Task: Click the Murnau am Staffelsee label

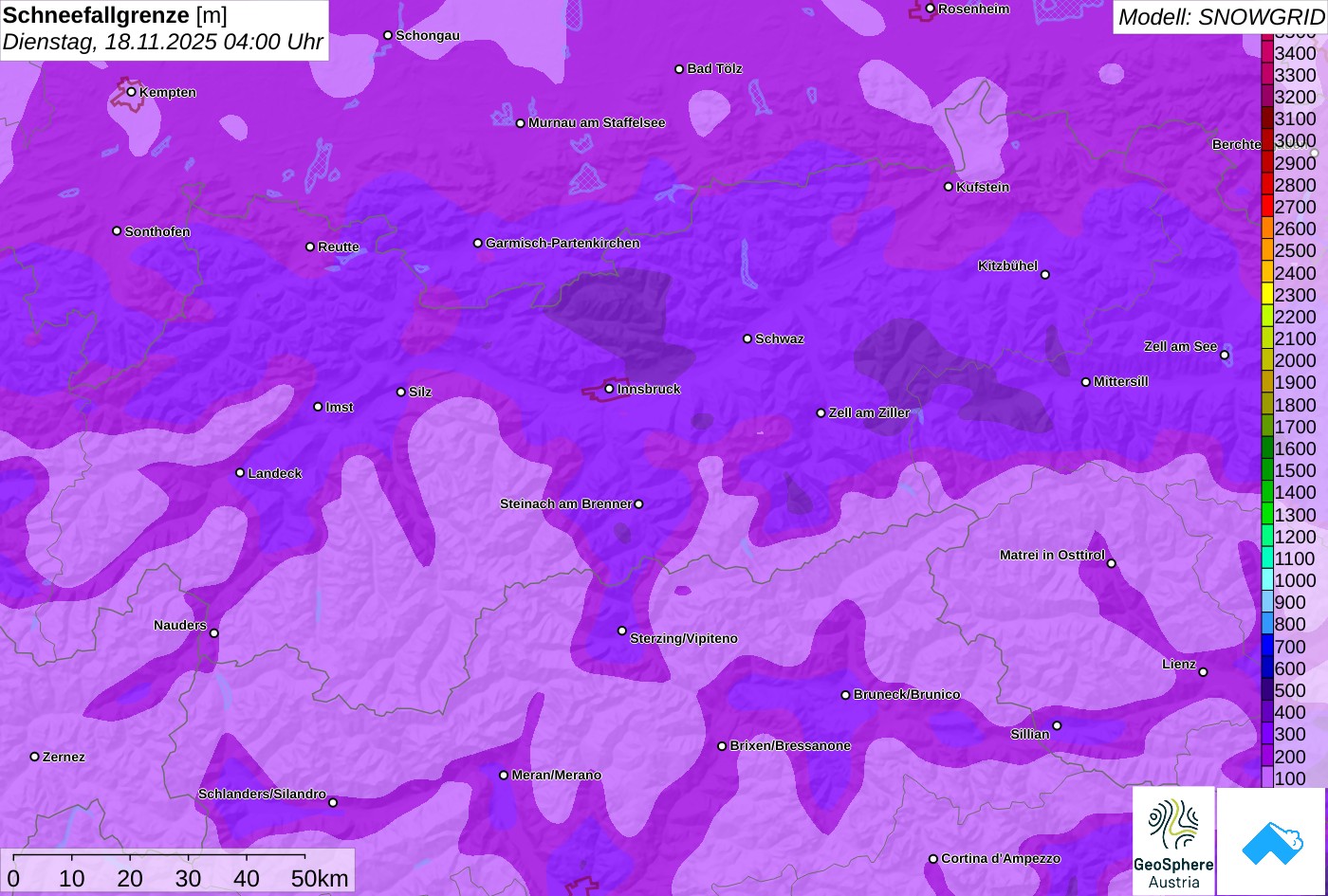Action: pyautogui.click(x=597, y=122)
